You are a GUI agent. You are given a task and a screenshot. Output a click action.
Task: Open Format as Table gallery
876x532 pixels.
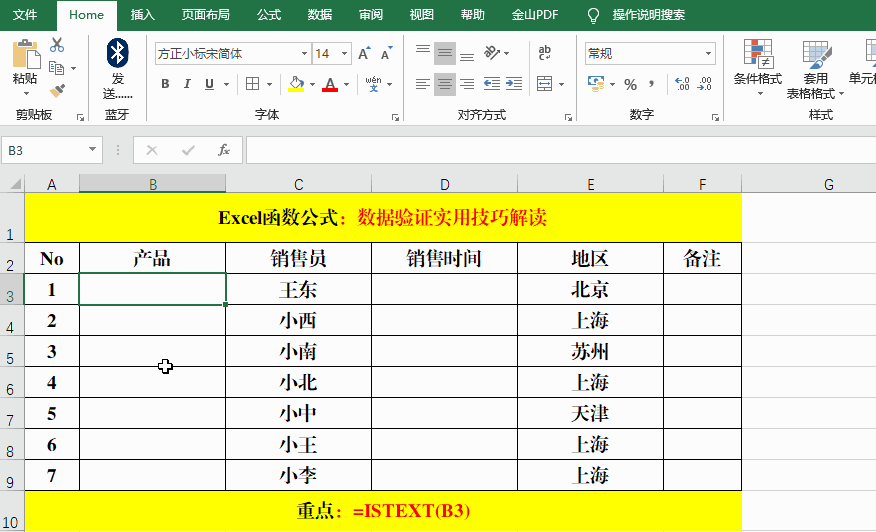pyautogui.click(x=815, y=70)
